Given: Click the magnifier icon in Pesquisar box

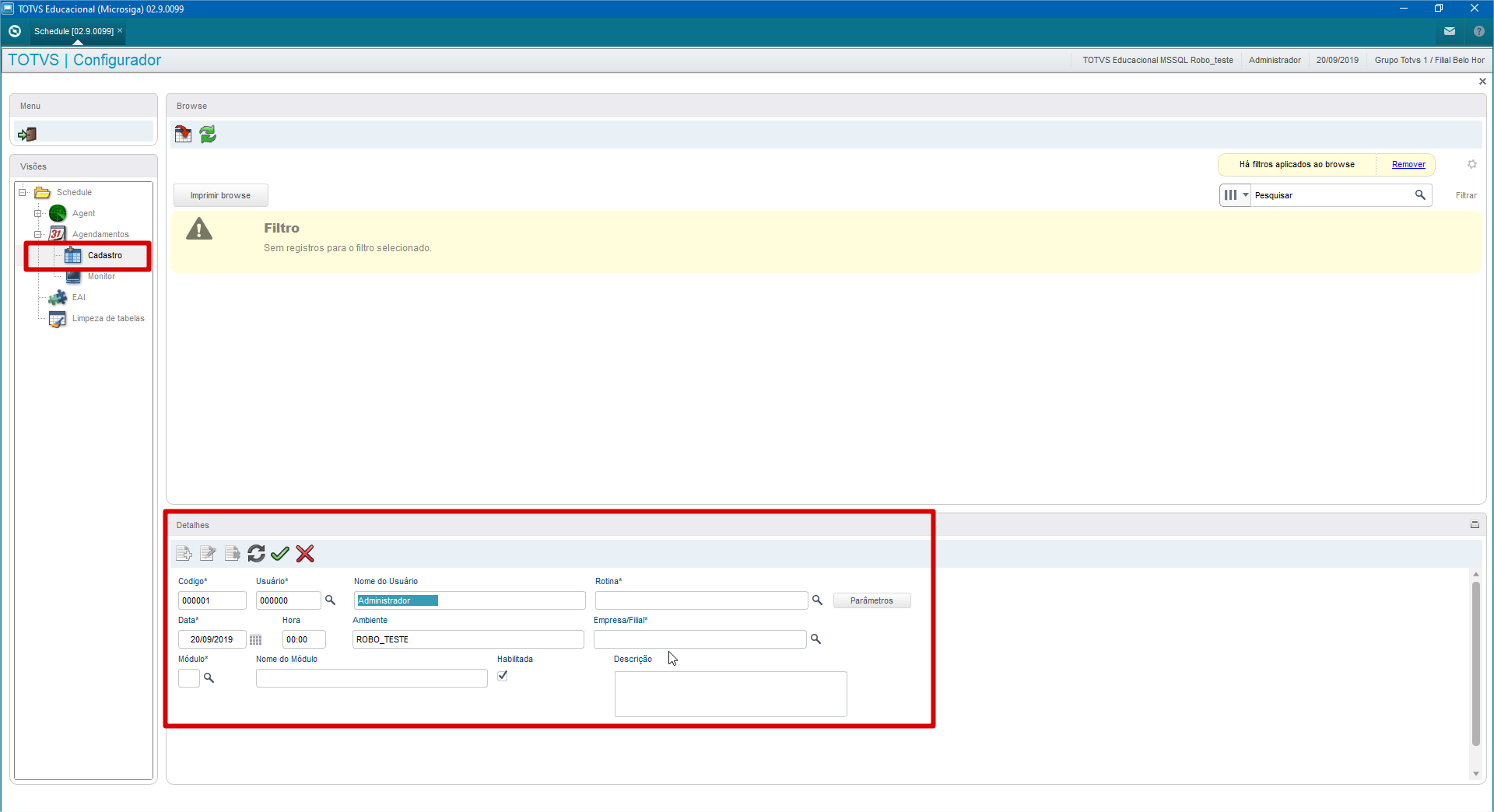Looking at the screenshot, I should tap(1420, 195).
